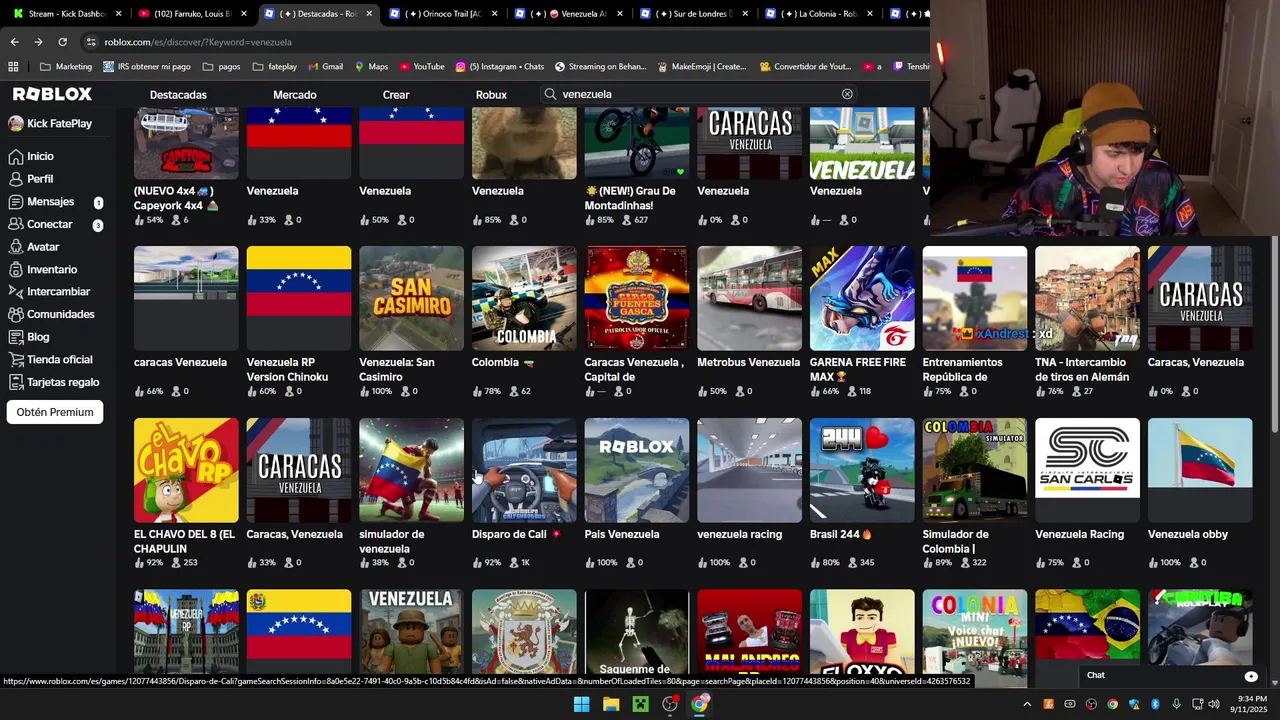Open the GARENA FREE FIRE MAX thumbnail
The width and height of the screenshot is (1280, 720).
[862, 298]
